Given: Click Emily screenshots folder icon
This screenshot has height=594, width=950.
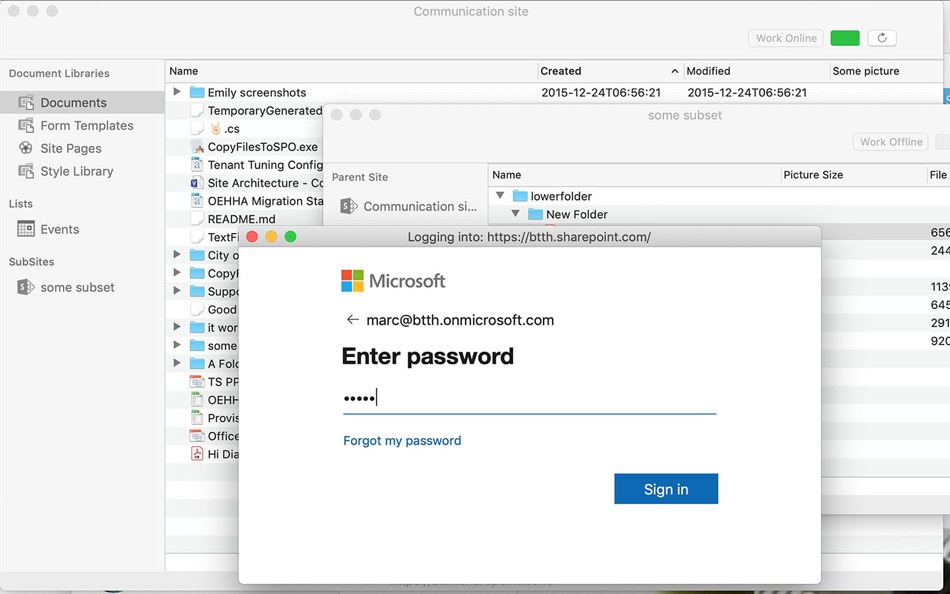Looking at the screenshot, I should [x=197, y=92].
